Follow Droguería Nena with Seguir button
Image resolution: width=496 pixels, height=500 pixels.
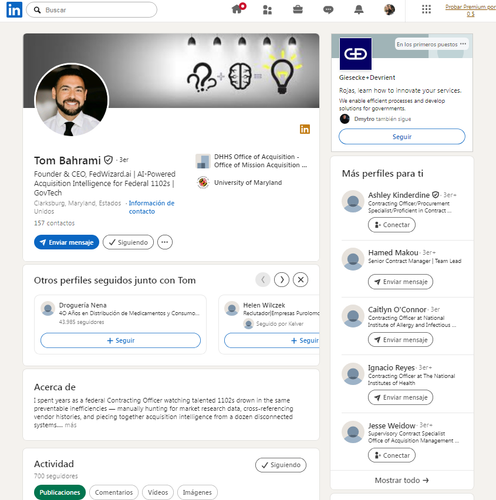click(x=120, y=340)
